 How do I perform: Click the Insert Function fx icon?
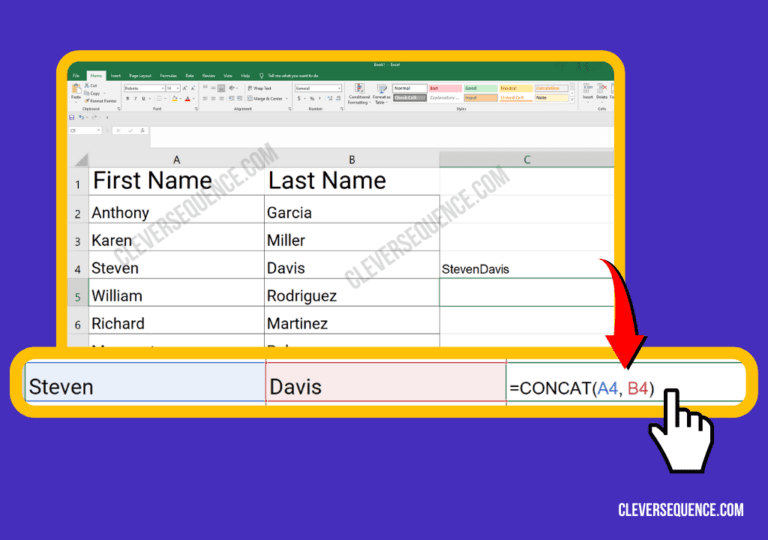pyautogui.click(x=143, y=130)
